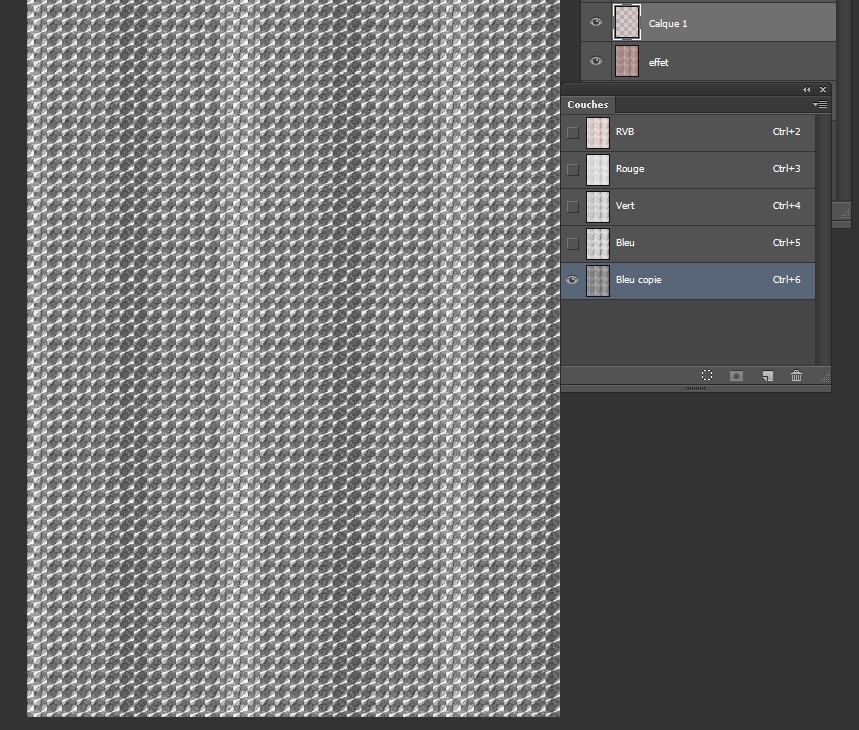The height and width of the screenshot is (730, 859).
Task: Click the Couches panel bottom resize grip
Action: coord(695,388)
